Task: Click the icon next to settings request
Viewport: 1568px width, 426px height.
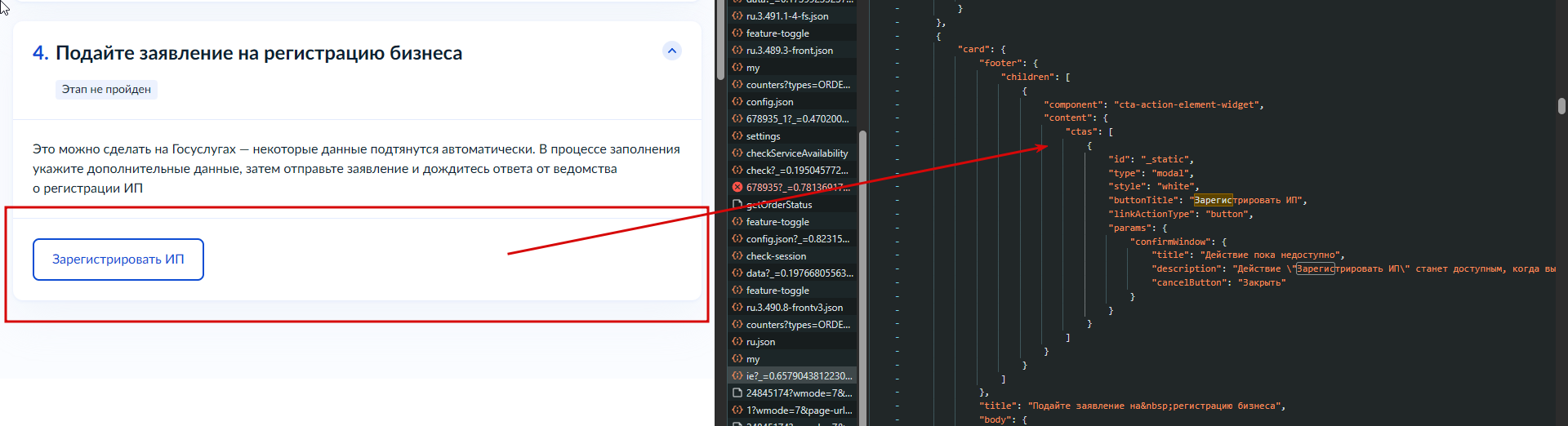Action: (737, 136)
